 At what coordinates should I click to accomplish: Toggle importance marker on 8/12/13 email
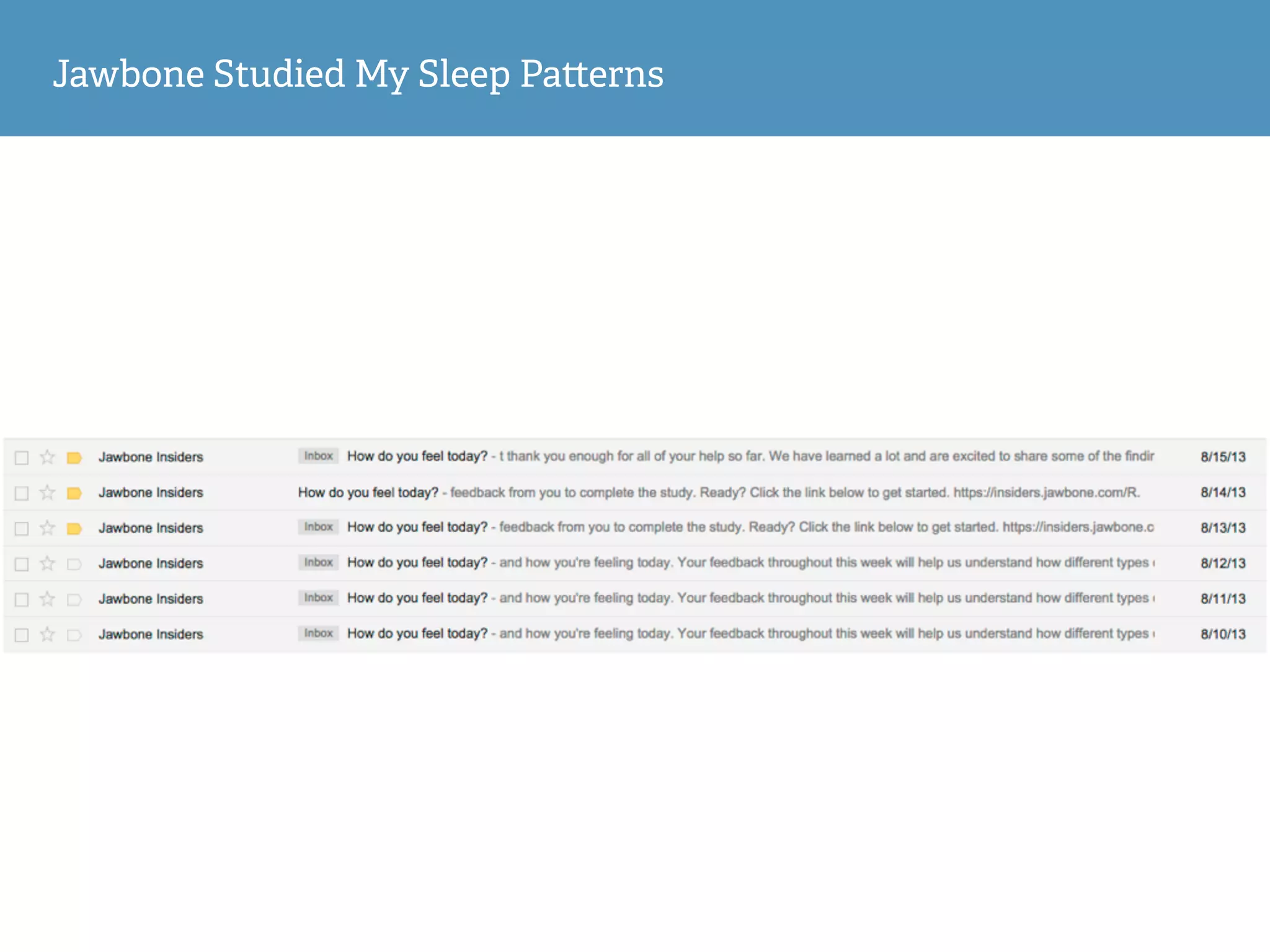tap(74, 564)
